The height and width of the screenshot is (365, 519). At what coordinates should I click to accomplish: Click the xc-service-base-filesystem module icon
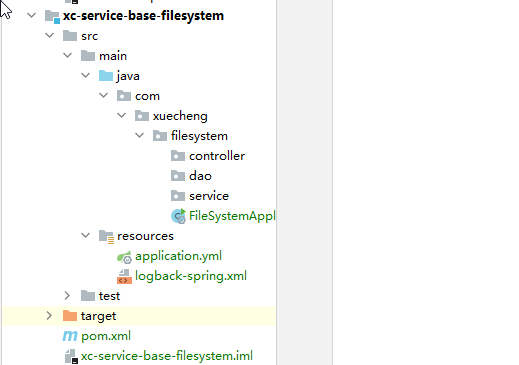[52, 16]
